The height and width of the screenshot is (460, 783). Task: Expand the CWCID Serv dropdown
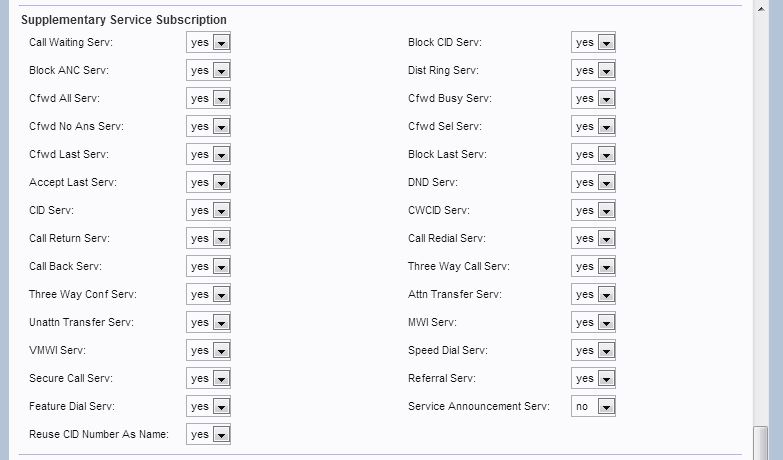coord(593,211)
